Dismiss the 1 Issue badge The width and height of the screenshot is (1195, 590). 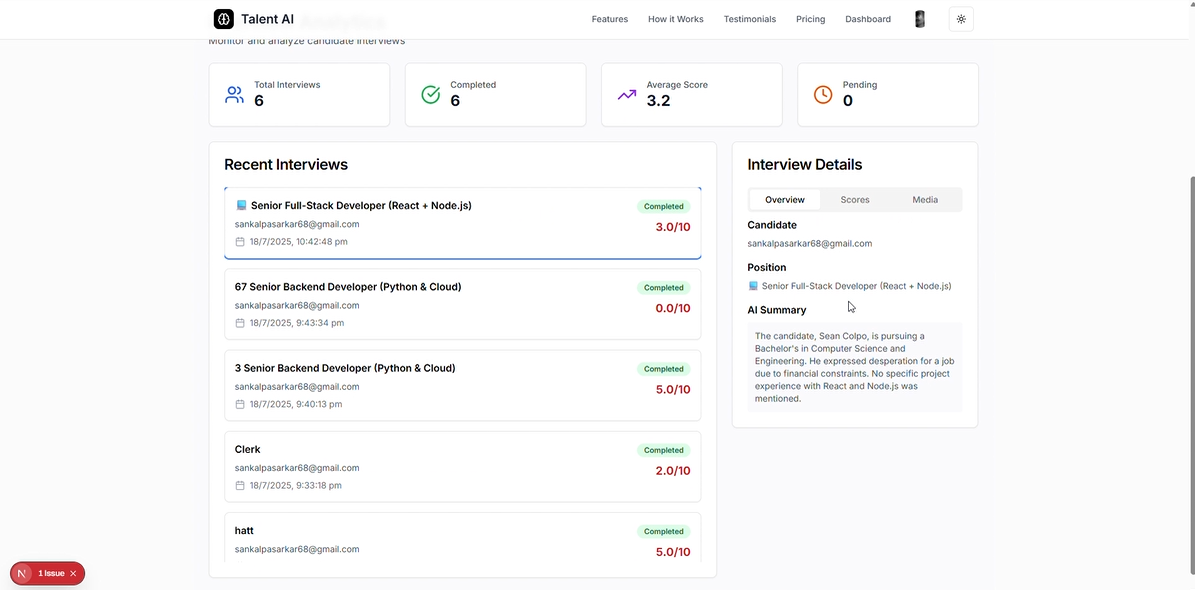[73, 574]
